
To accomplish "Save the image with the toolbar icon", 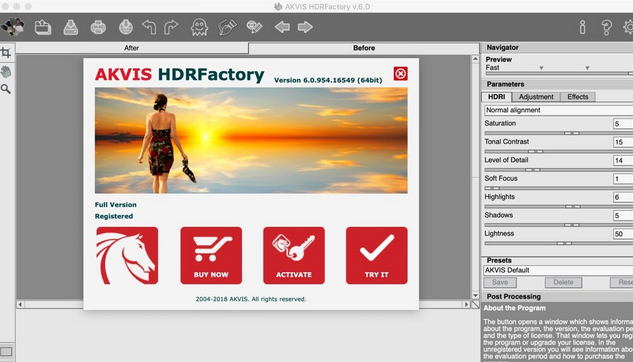I will coord(71,27).
